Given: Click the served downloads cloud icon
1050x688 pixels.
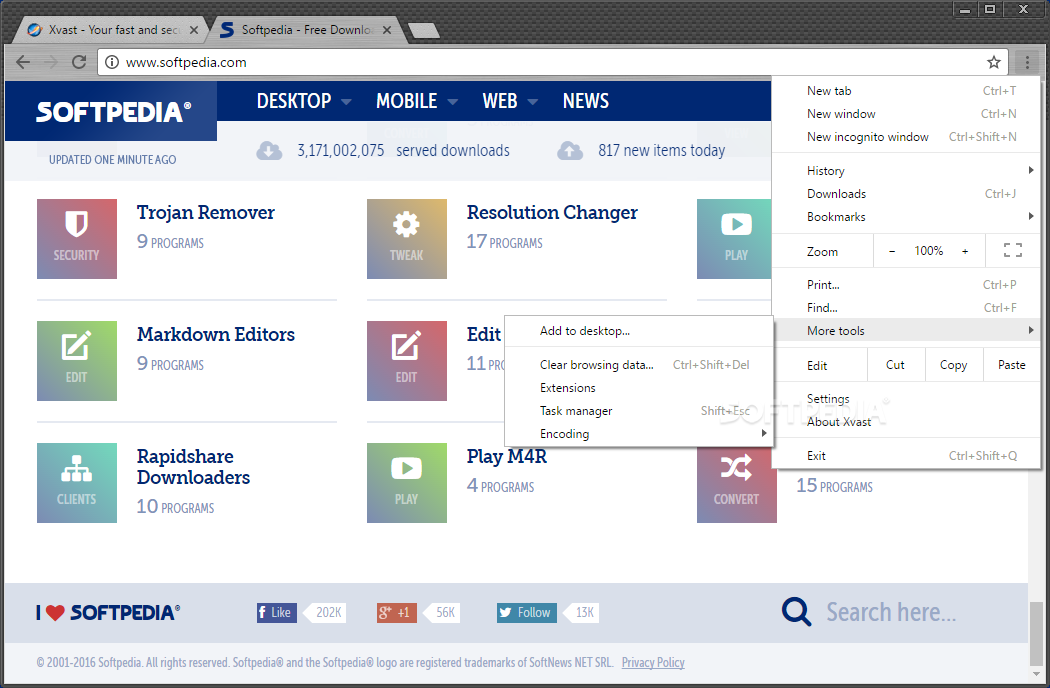Looking at the screenshot, I should [269, 151].
